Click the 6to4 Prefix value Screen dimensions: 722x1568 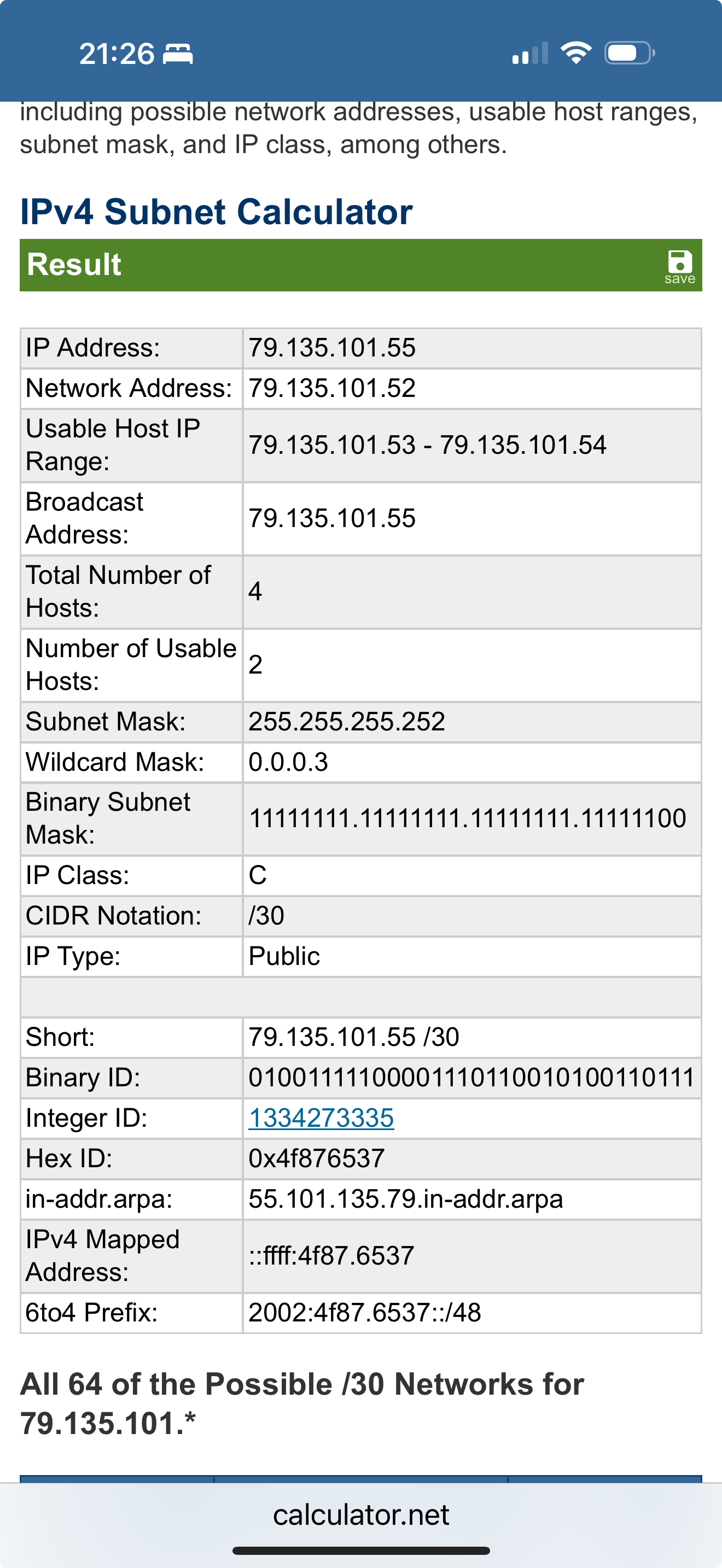pos(364,1312)
